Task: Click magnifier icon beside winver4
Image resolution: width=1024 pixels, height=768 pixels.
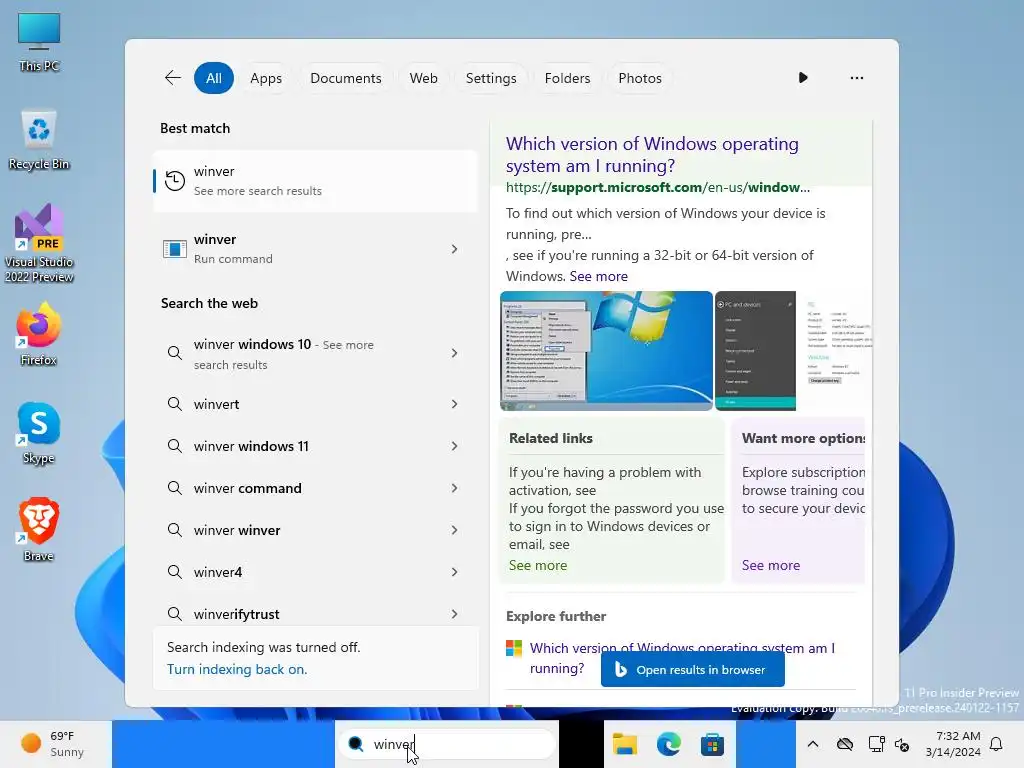Action: (x=174, y=571)
